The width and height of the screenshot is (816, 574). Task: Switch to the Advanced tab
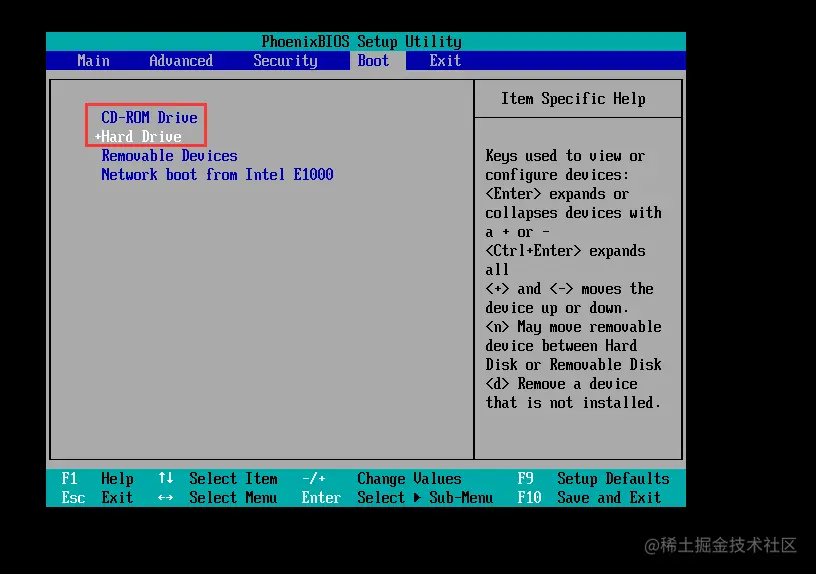[181, 61]
